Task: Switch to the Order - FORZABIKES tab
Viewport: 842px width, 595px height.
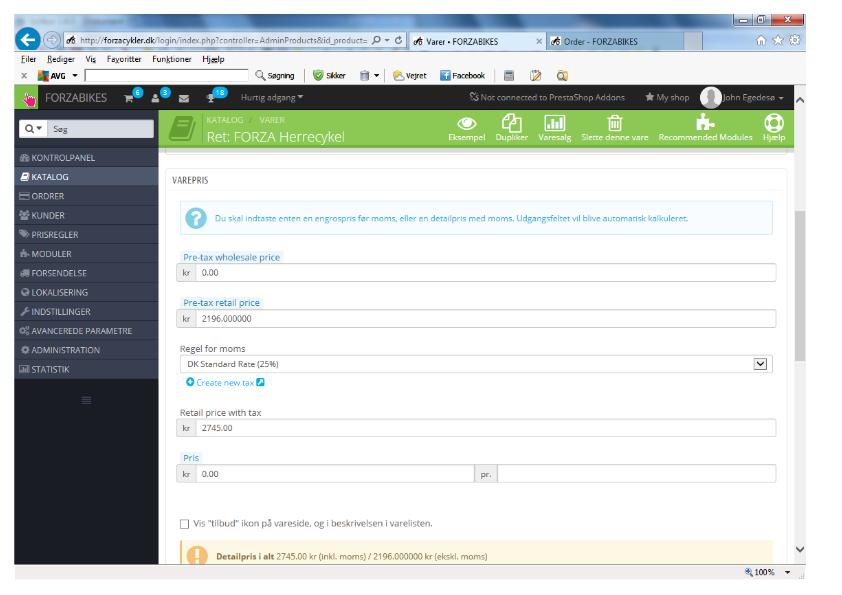Action: [615, 41]
